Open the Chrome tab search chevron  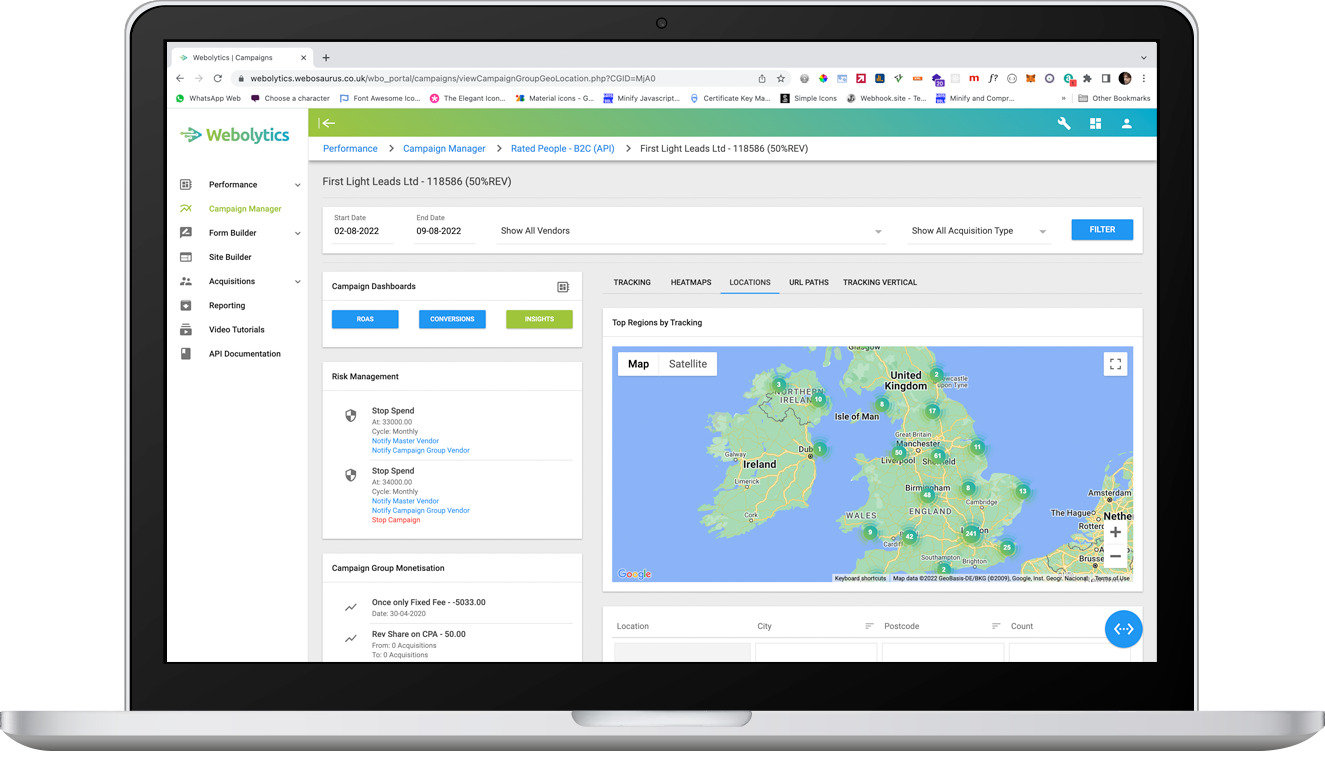pyautogui.click(x=1144, y=58)
